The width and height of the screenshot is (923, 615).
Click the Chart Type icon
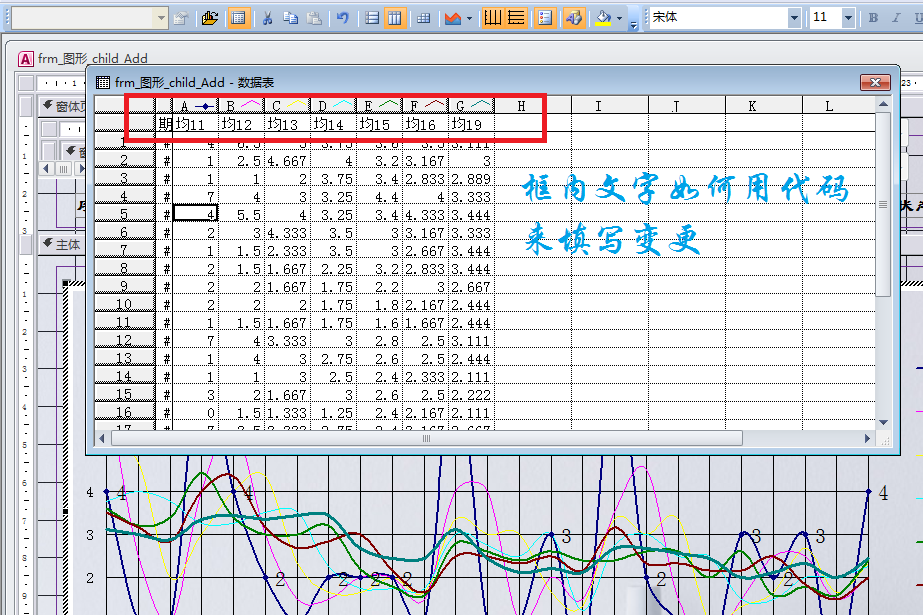453,18
